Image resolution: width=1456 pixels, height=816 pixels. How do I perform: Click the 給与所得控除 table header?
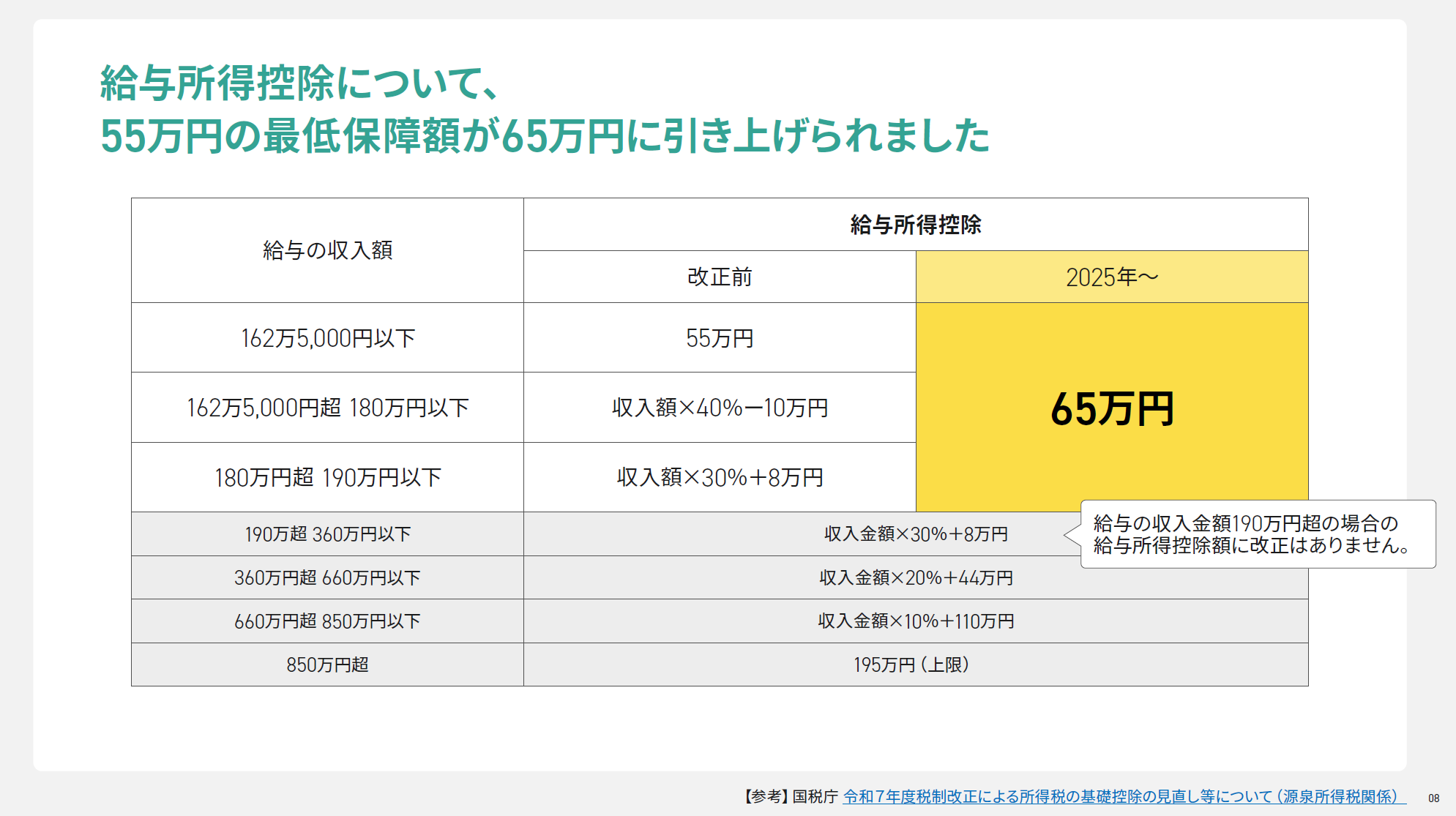coord(915,223)
